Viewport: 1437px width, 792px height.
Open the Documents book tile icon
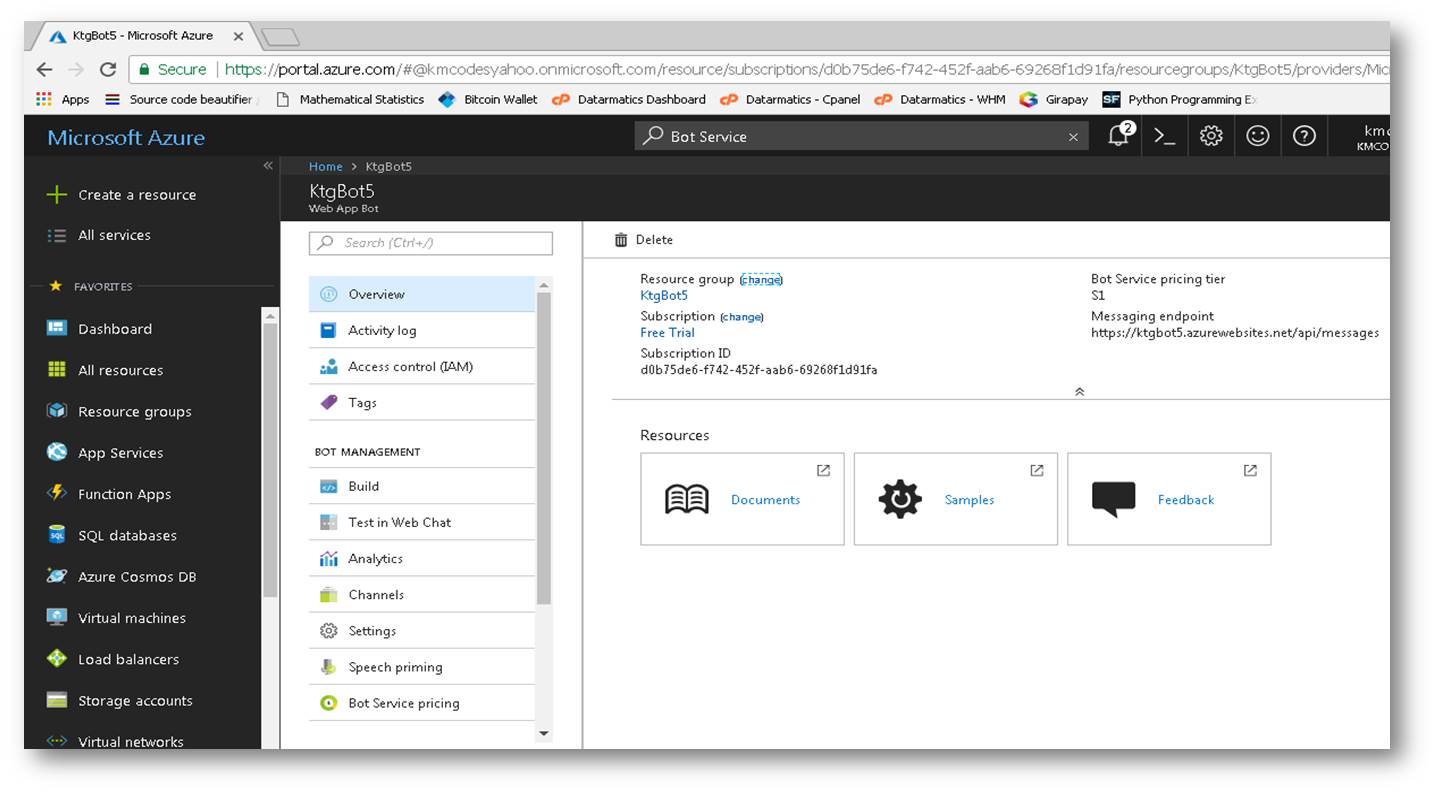687,499
